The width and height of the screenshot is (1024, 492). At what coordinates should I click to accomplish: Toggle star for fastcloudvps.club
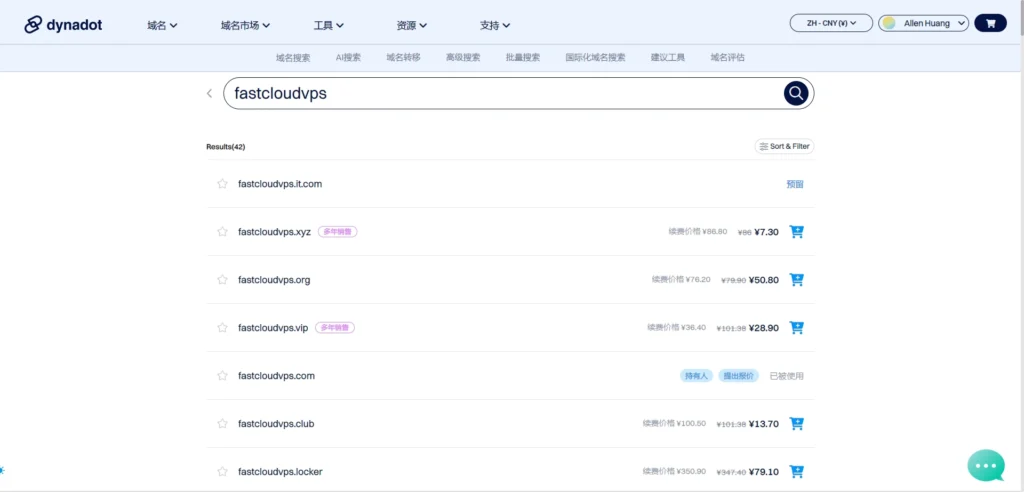(222, 423)
